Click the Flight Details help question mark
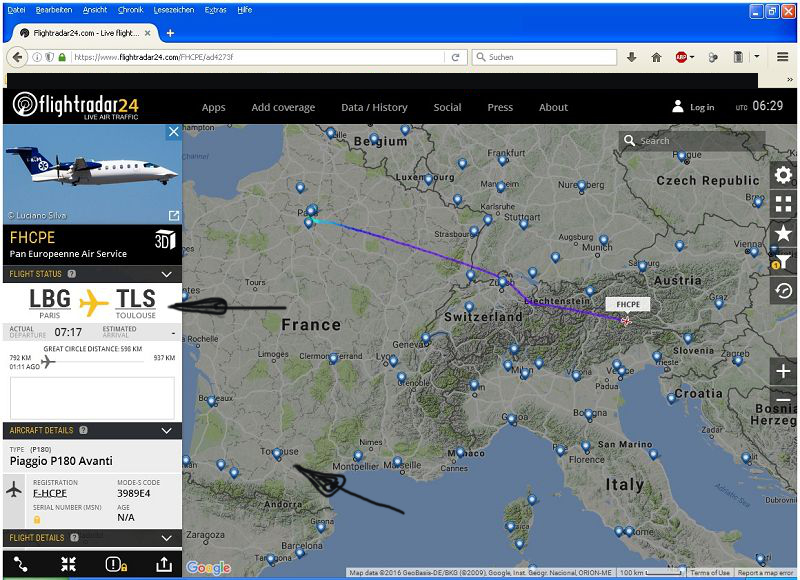 (74, 538)
